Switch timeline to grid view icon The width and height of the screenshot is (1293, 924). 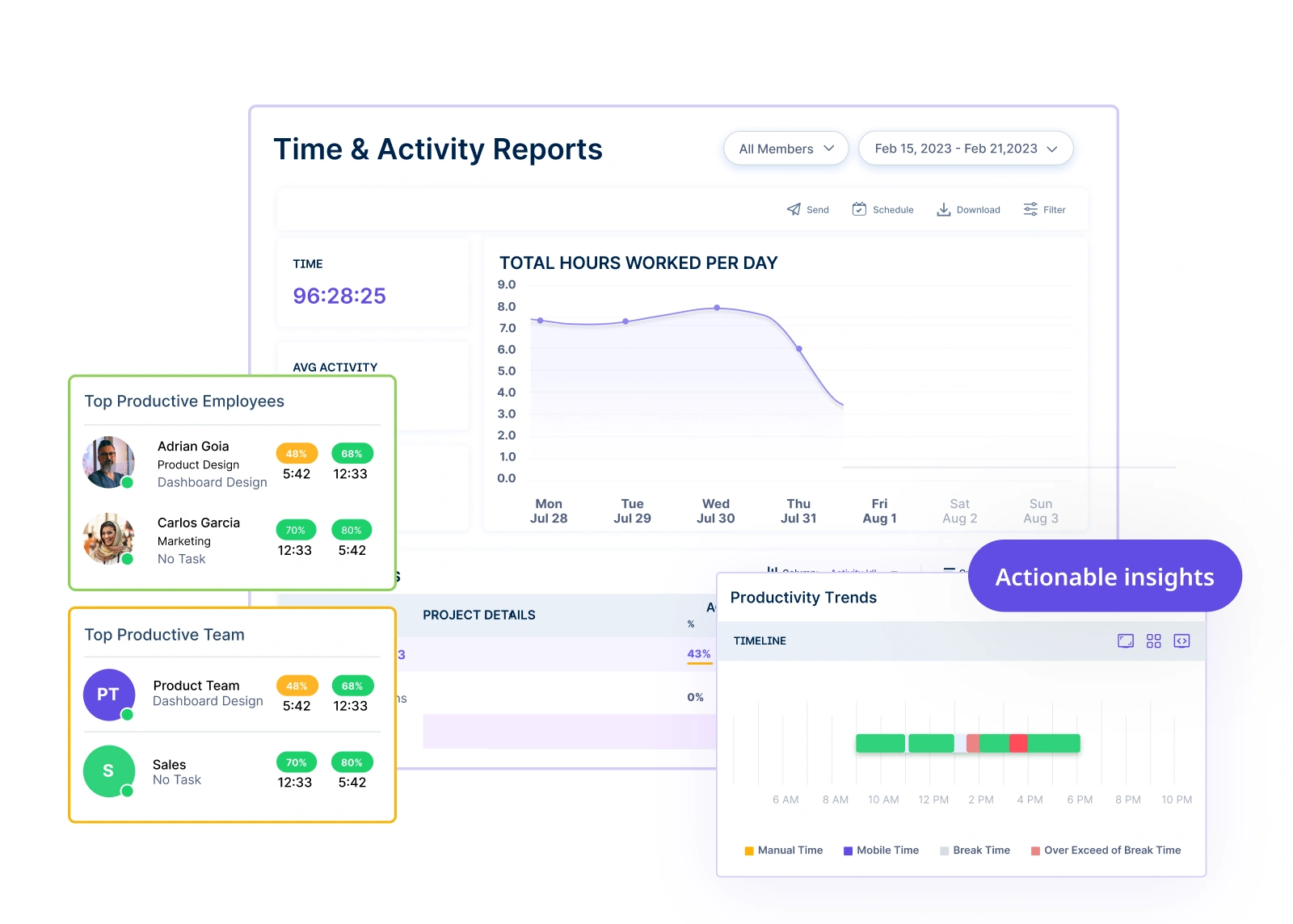coord(1153,641)
